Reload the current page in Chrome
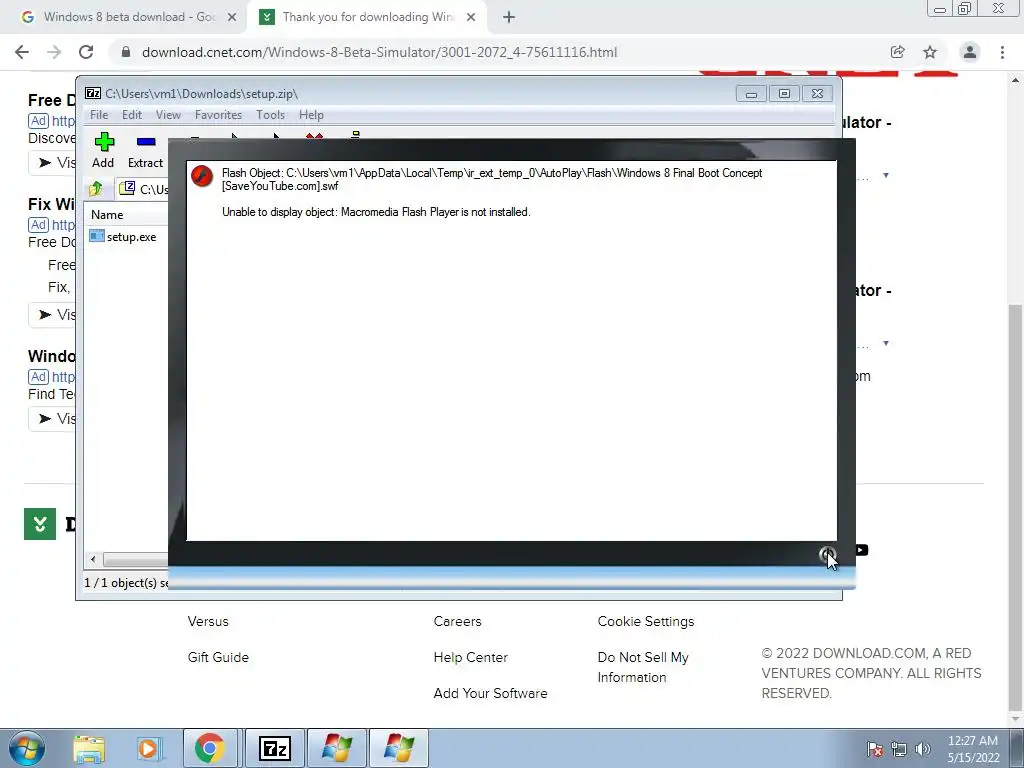 pyautogui.click(x=86, y=52)
